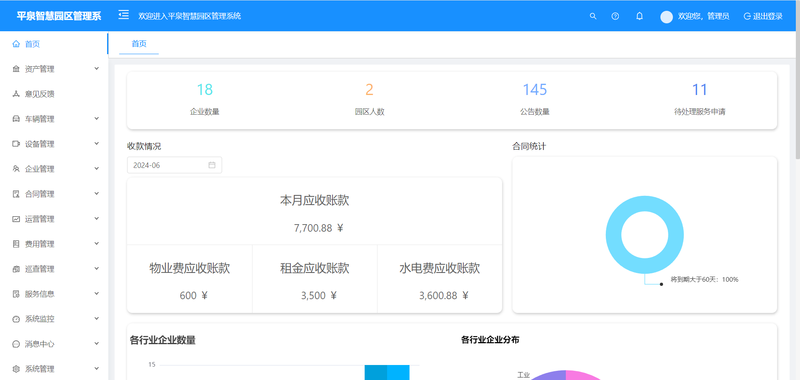
Task: Expand the 消息中心 chevron
Action: 97,343
